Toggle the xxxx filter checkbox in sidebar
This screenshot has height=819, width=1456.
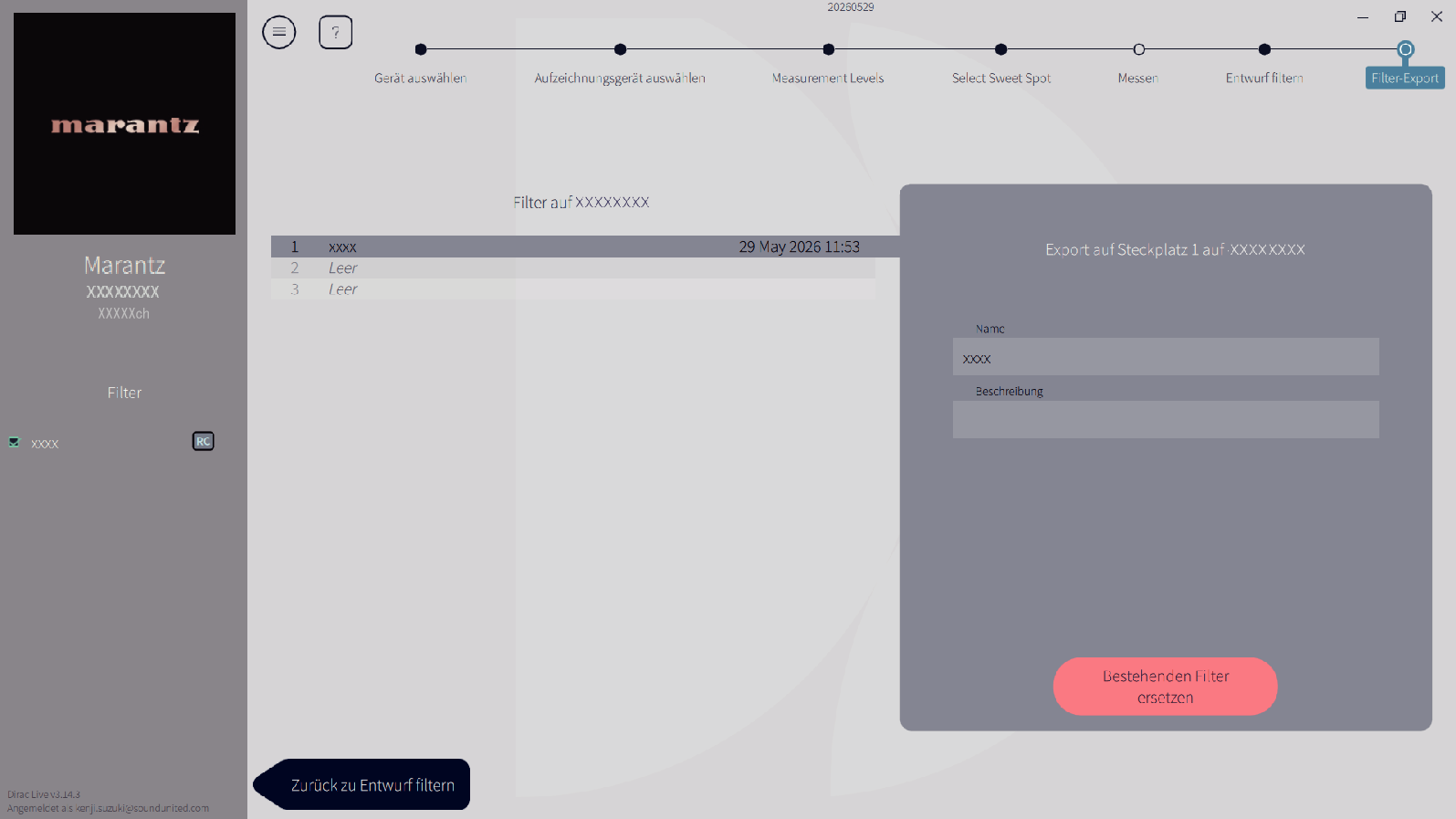tap(15, 442)
